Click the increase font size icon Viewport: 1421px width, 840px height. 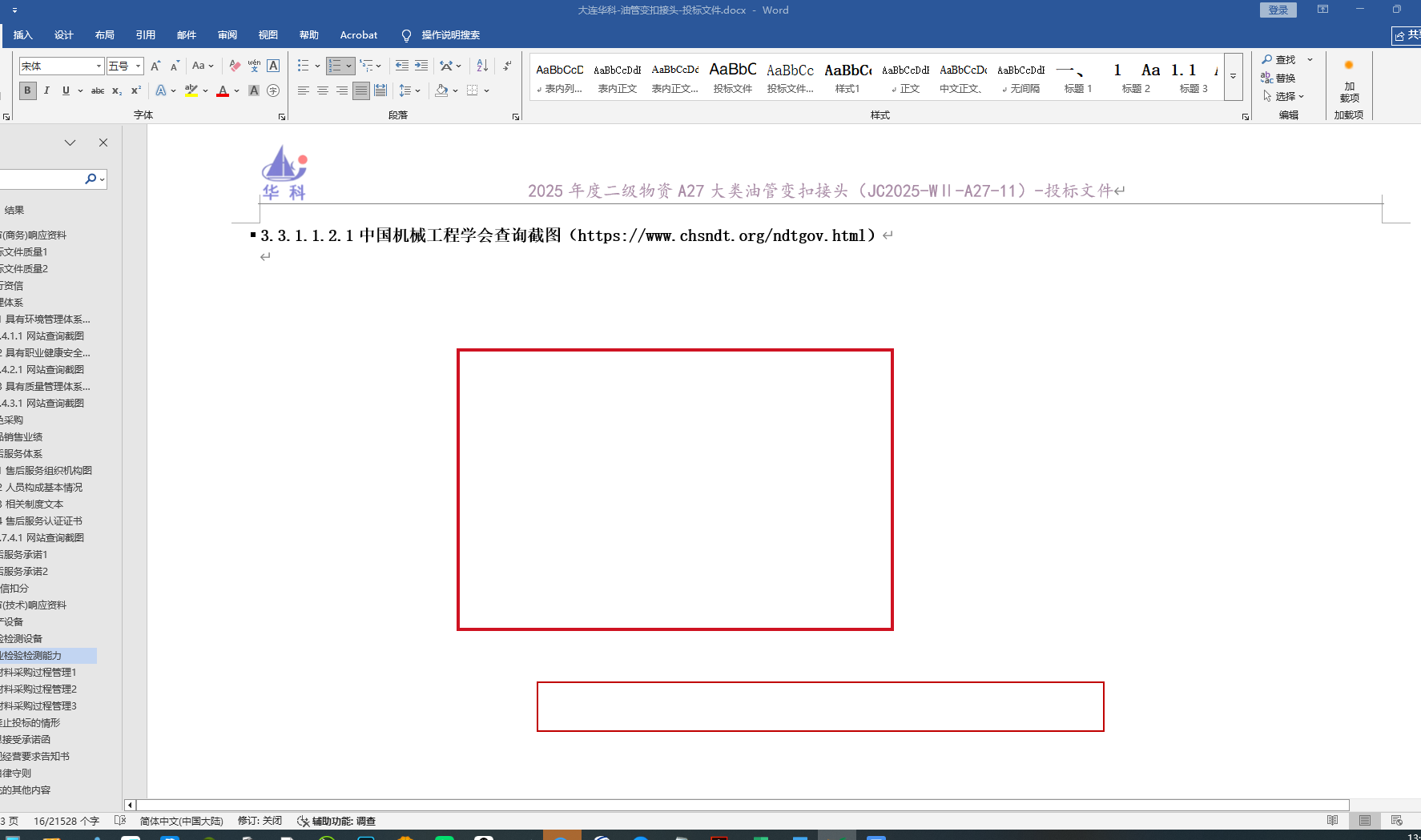[155, 66]
